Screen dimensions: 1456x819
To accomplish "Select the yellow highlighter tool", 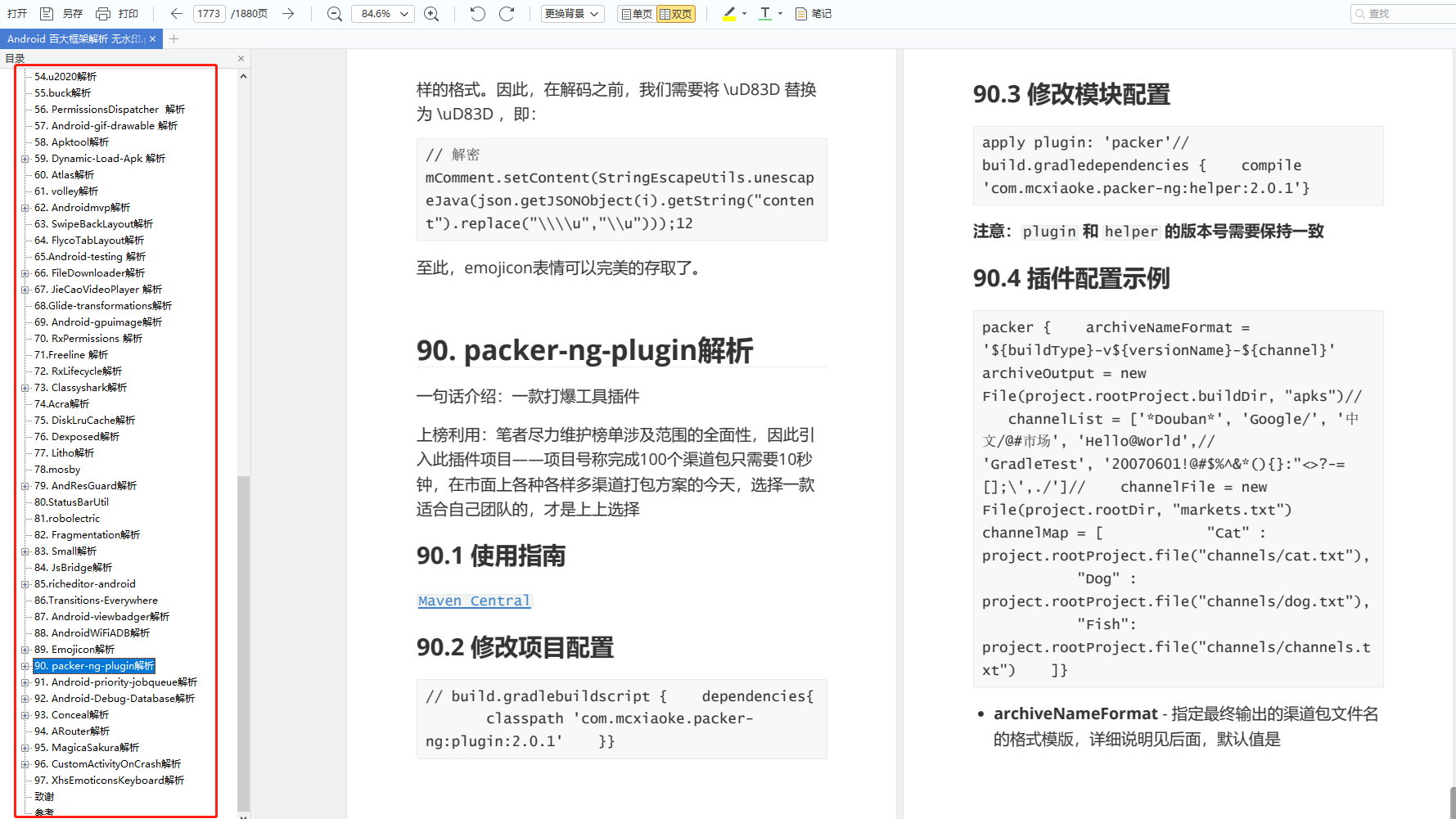I will point(730,14).
